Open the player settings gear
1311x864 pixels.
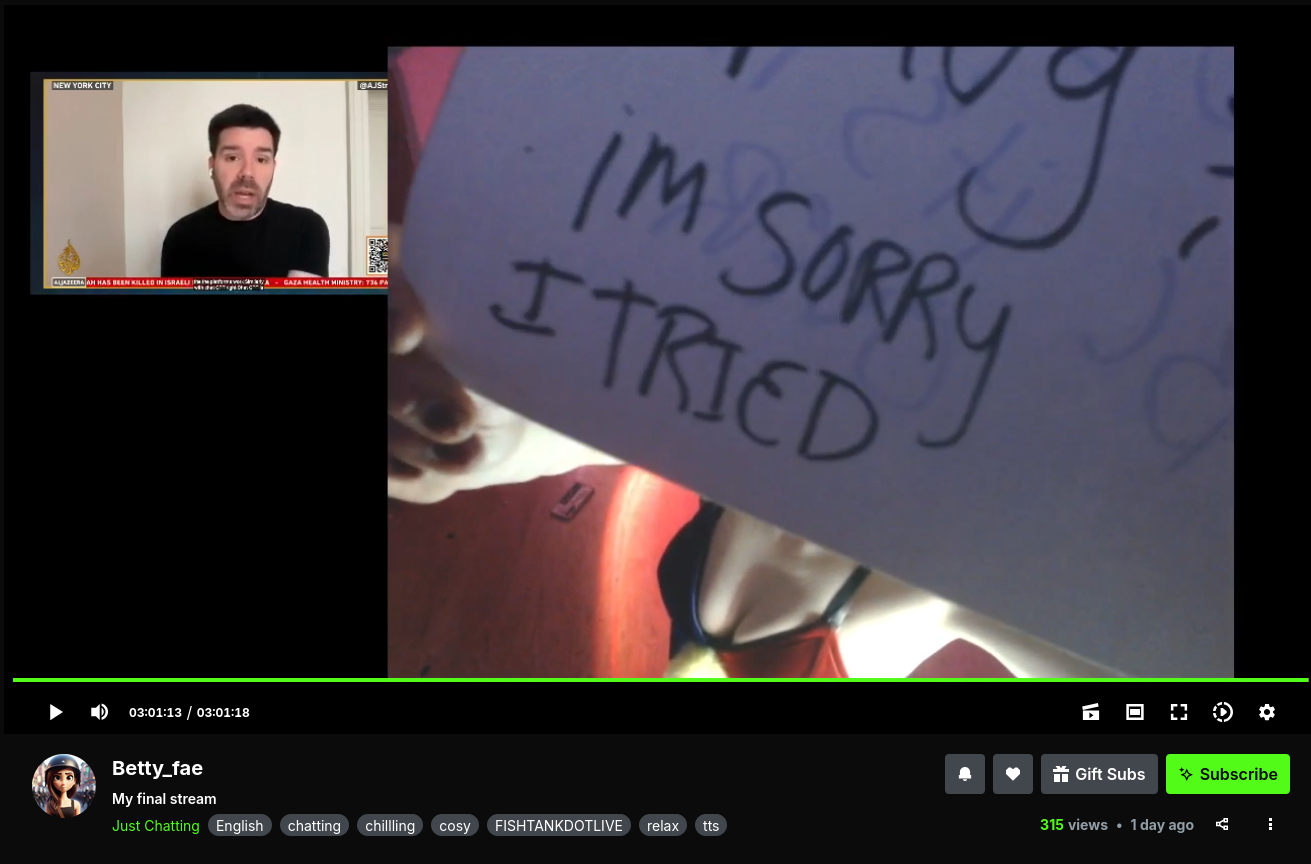coord(1267,712)
